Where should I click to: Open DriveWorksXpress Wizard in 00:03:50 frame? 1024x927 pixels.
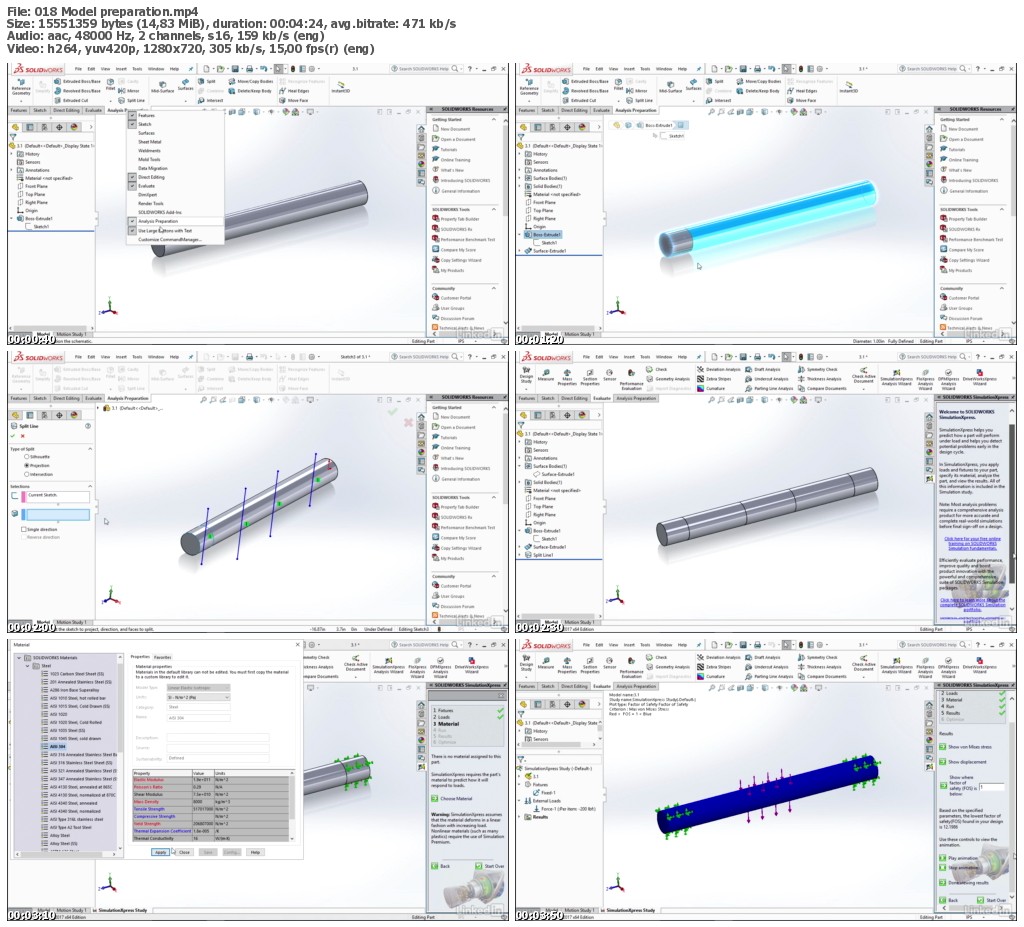pos(980,666)
